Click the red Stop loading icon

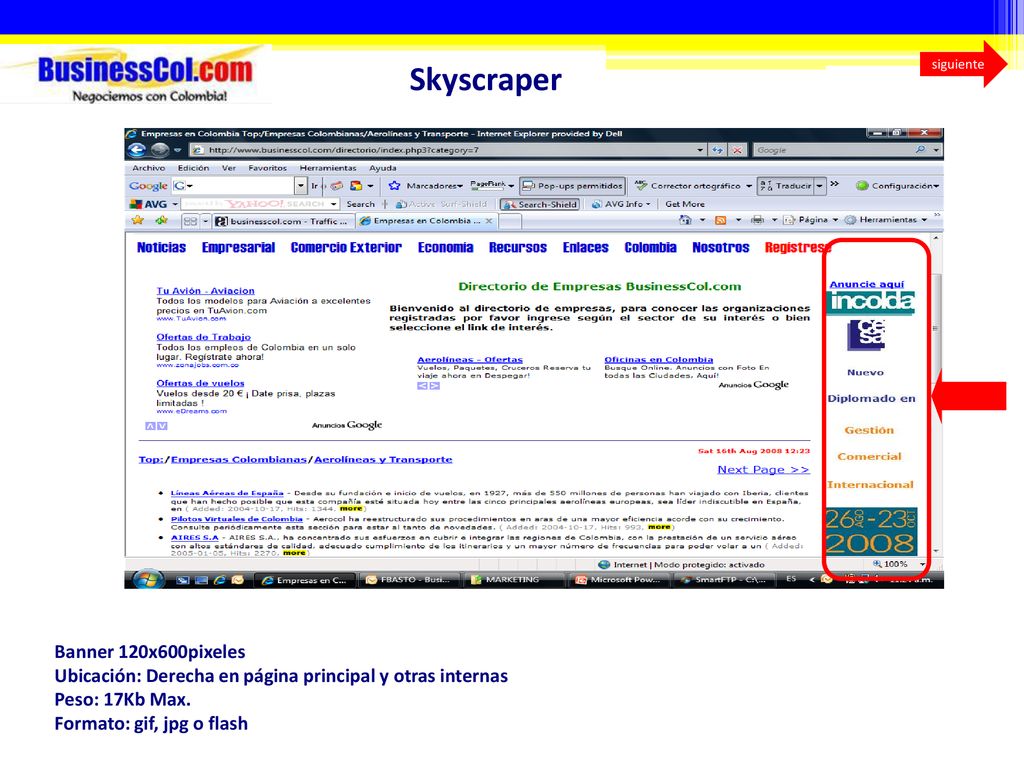737,150
